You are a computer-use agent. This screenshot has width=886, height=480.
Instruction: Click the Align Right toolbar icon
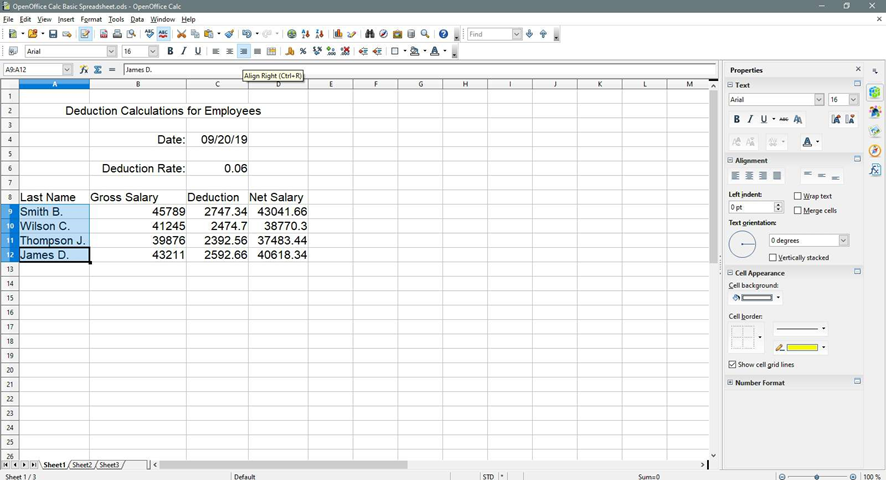pos(243,51)
